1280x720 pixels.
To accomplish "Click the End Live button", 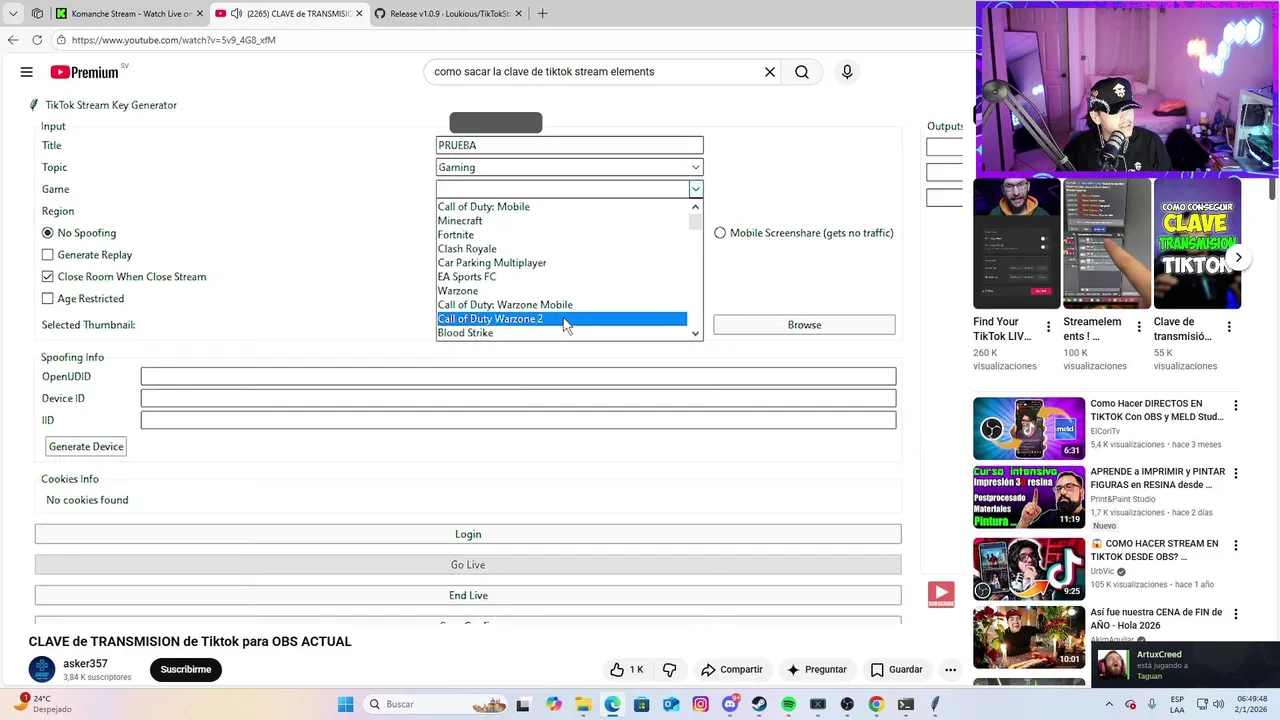I will point(468,596).
